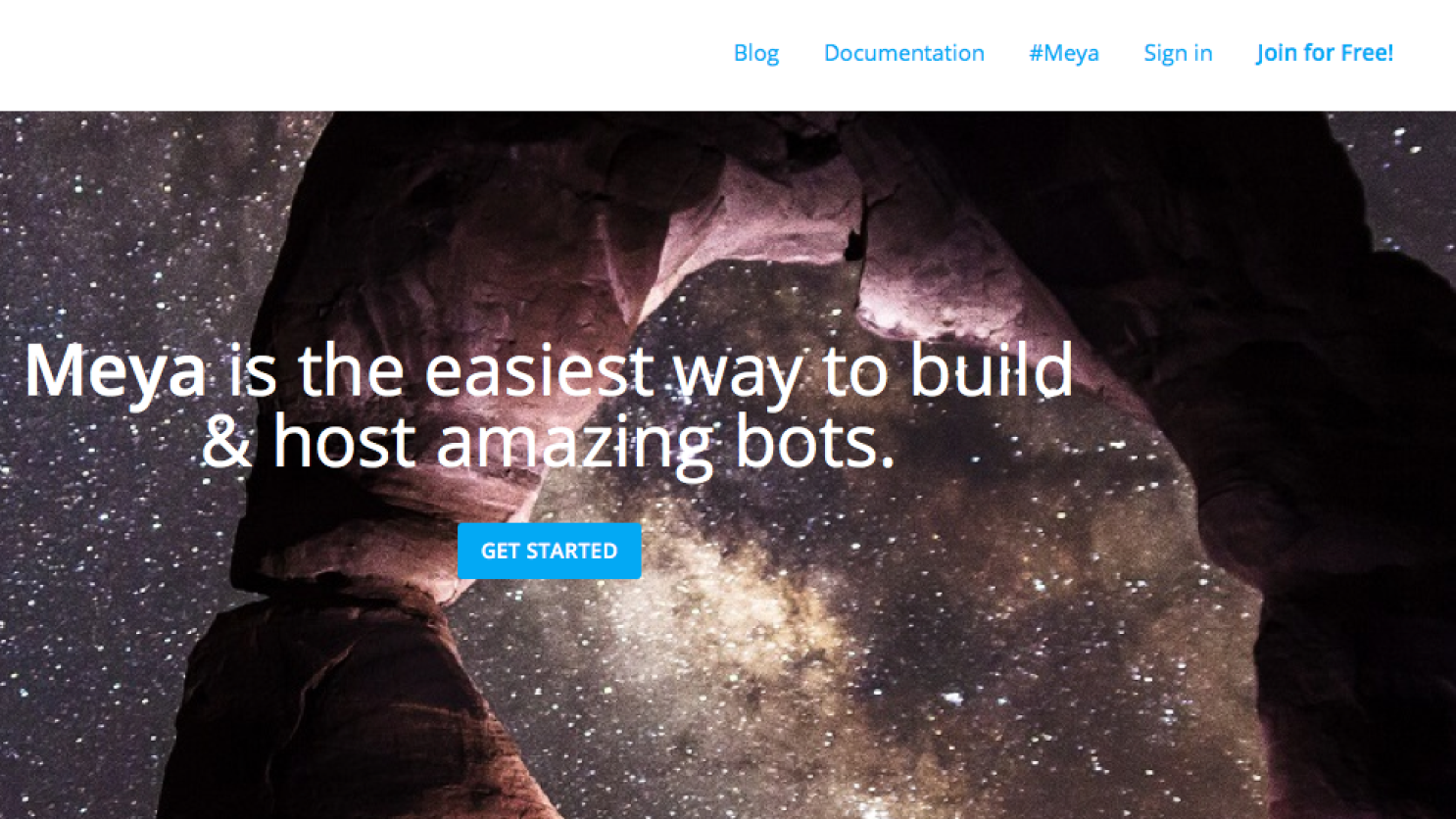The image size is (1456, 819).
Task: Click the GET STARTED button
Action: coord(550,551)
